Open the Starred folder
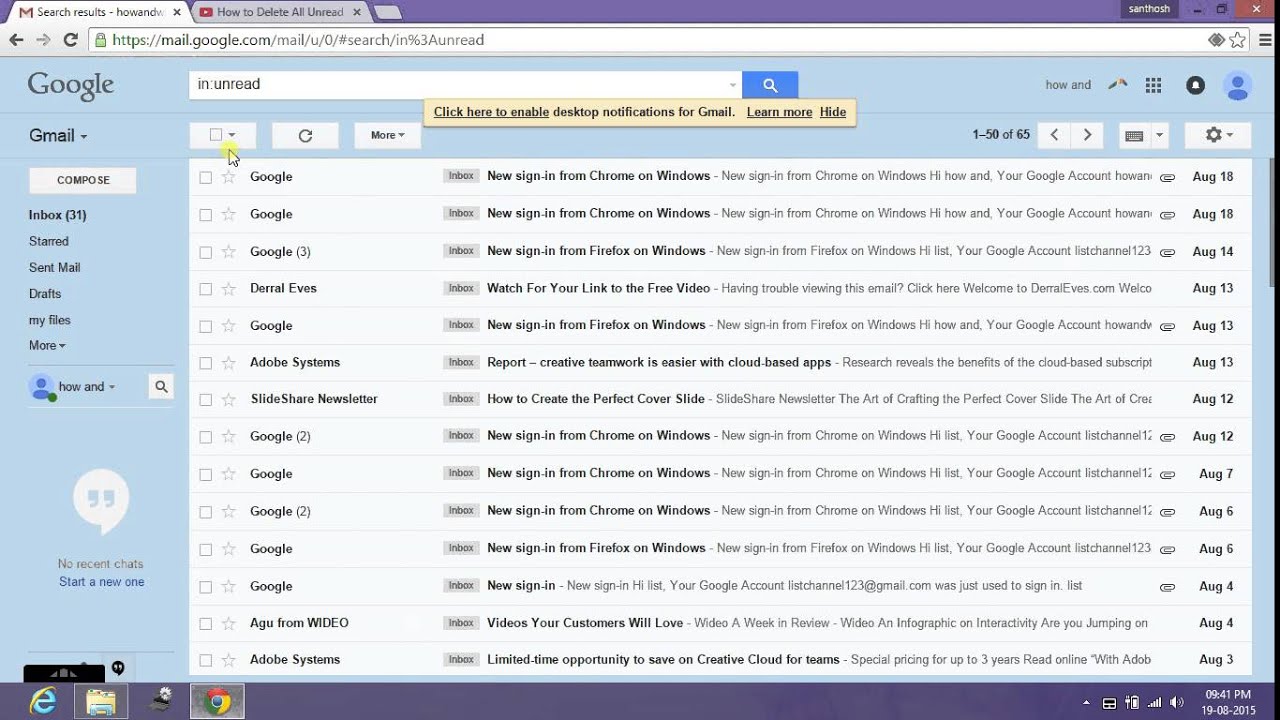The image size is (1280, 720). (x=49, y=241)
